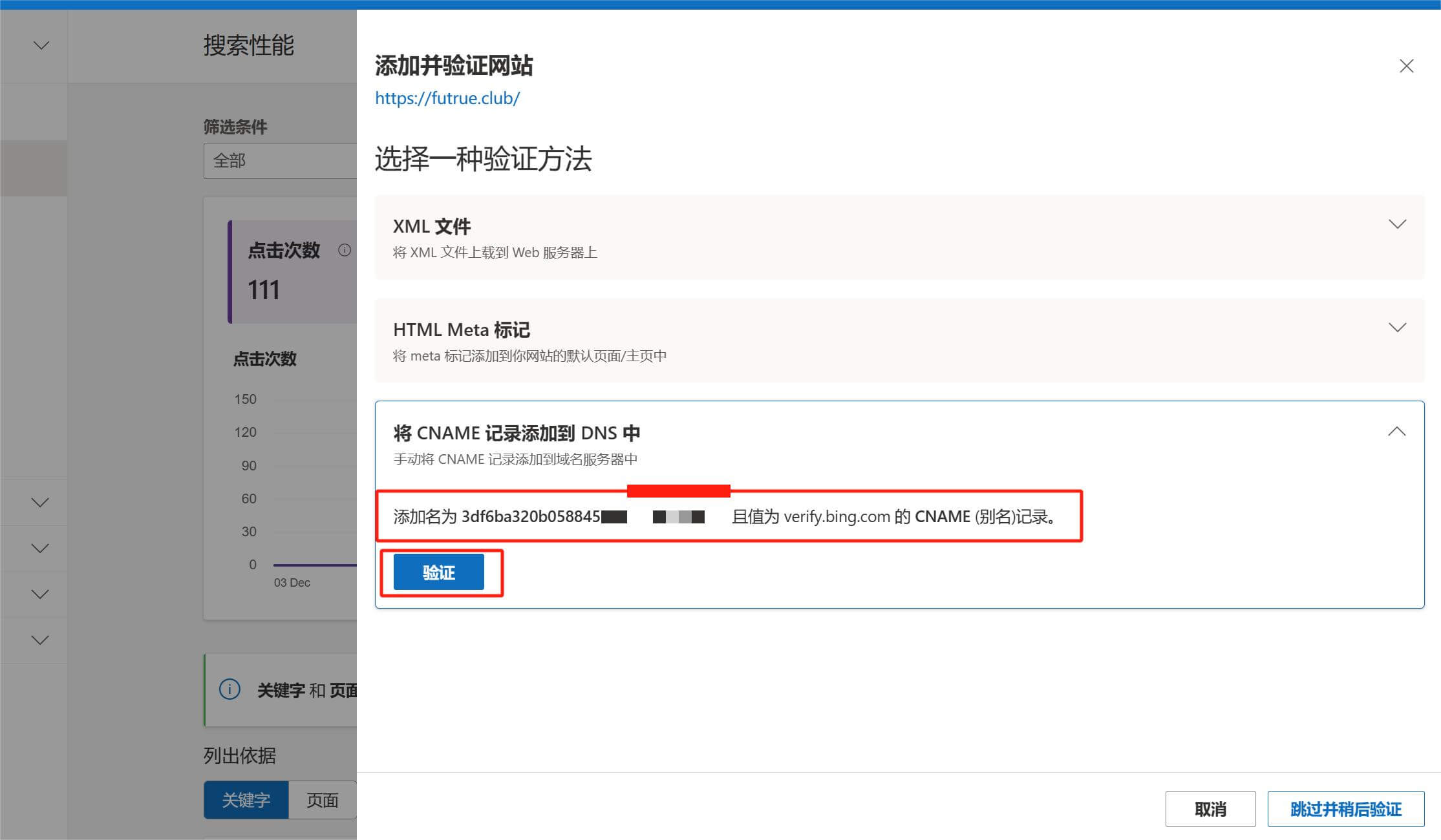Click the 验证 button to verify the CNAME record
The height and width of the screenshot is (840, 1441).
click(x=438, y=572)
